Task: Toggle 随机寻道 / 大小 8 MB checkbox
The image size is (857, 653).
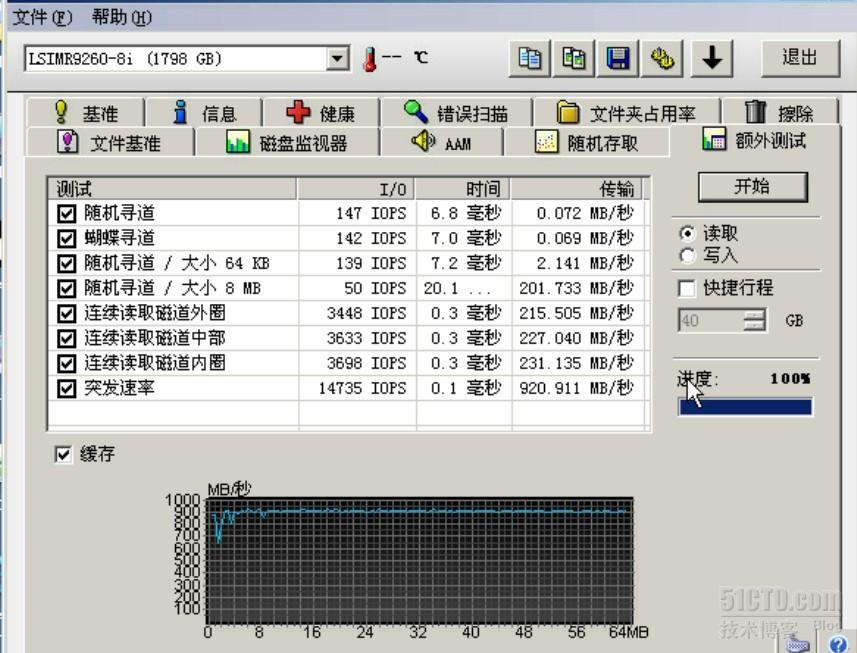Action: click(x=67, y=288)
